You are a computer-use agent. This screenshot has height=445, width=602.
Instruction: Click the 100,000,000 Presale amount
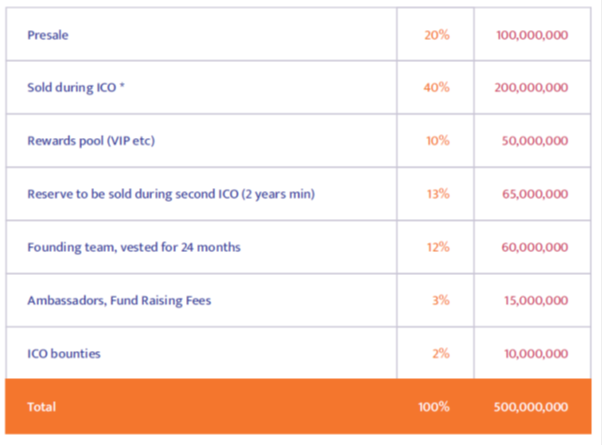[532, 35]
